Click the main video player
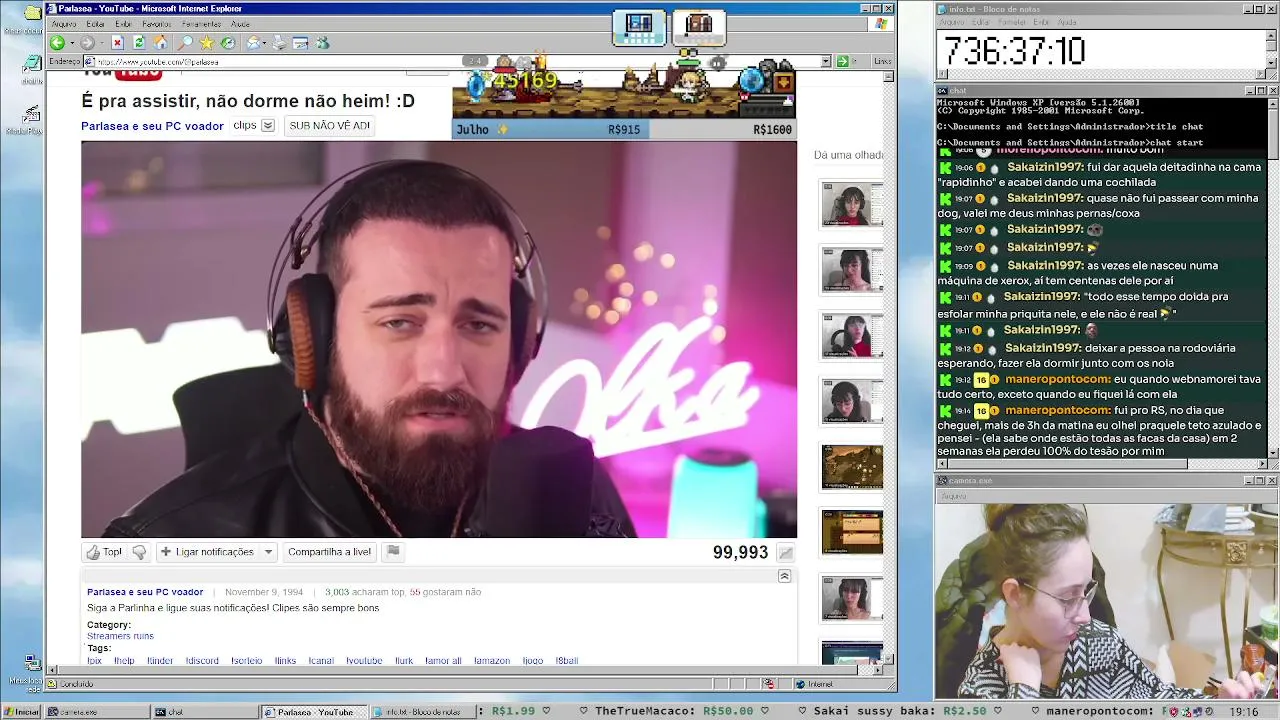The width and height of the screenshot is (1280, 720). point(439,339)
